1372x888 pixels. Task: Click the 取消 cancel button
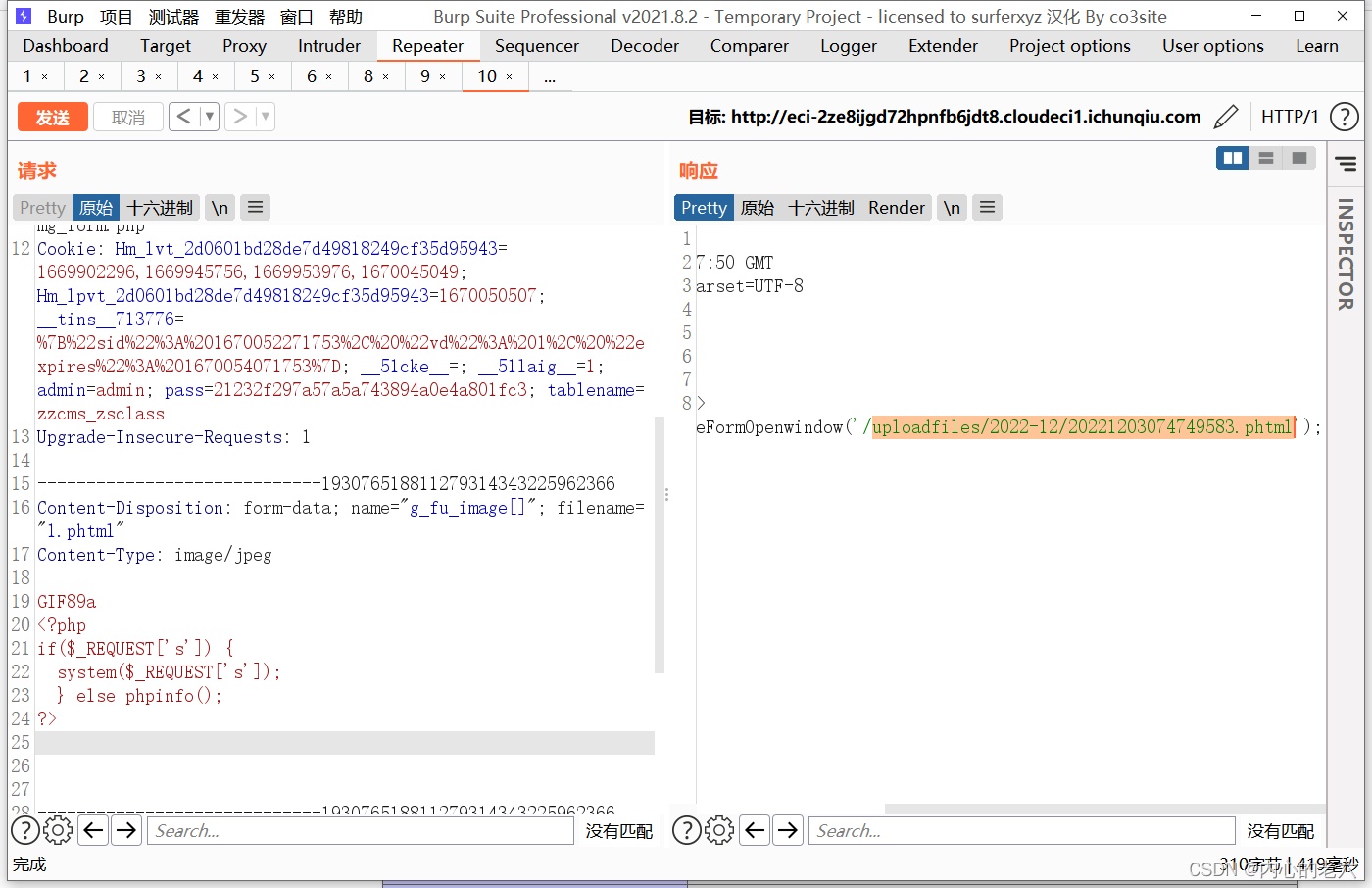click(128, 118)
